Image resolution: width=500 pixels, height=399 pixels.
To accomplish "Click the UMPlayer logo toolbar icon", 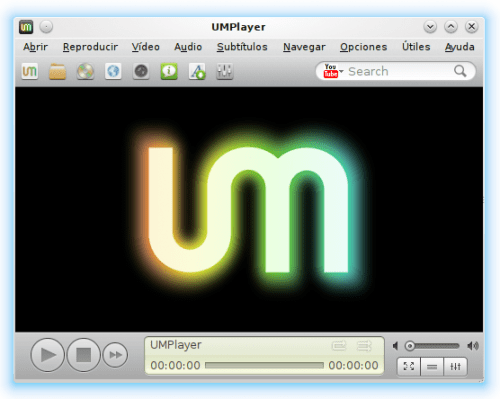I will (x=30, y=71).
